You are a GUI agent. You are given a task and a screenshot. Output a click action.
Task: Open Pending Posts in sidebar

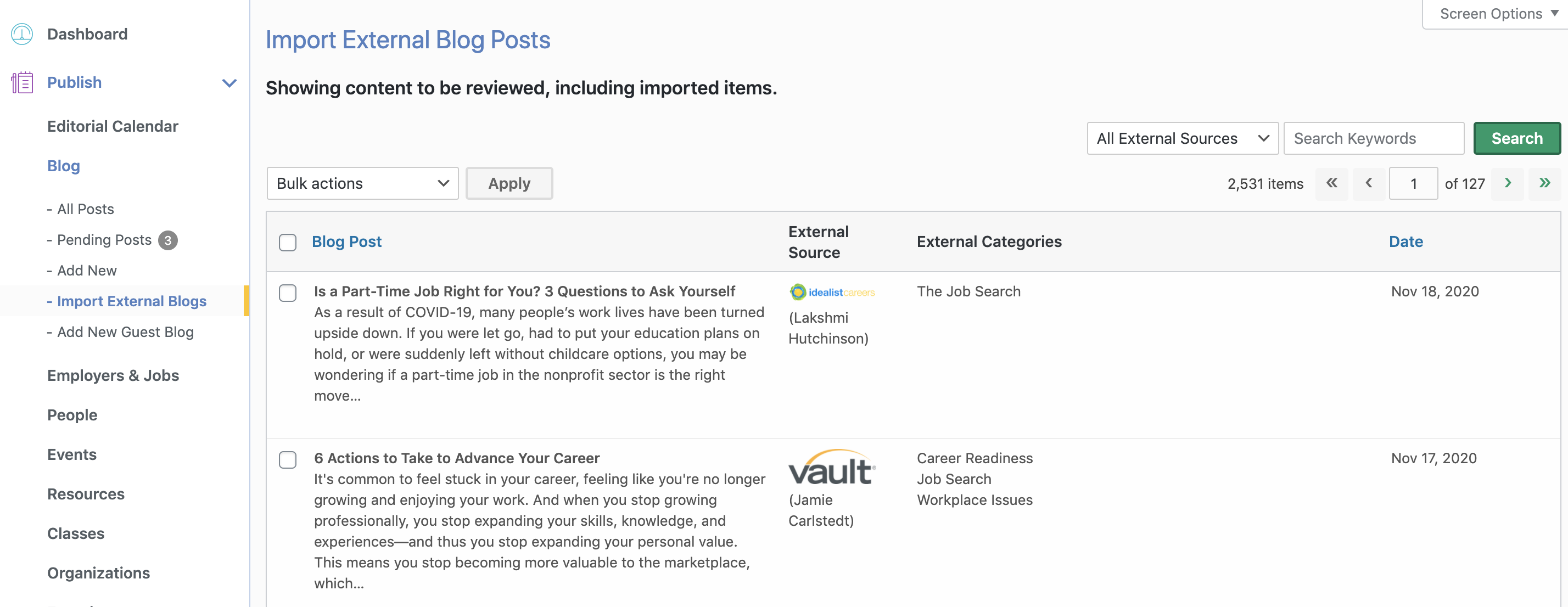104,240
